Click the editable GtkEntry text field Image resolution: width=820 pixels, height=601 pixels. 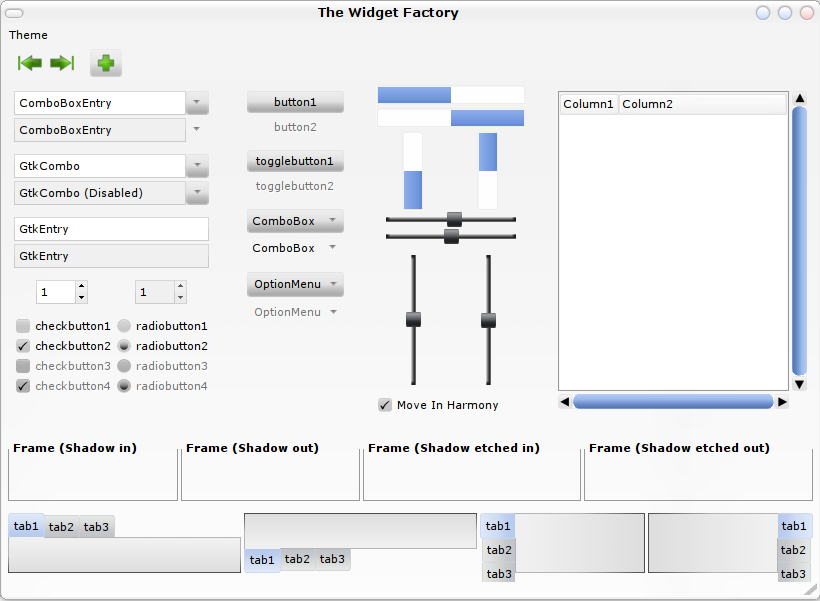coord(111,229)
